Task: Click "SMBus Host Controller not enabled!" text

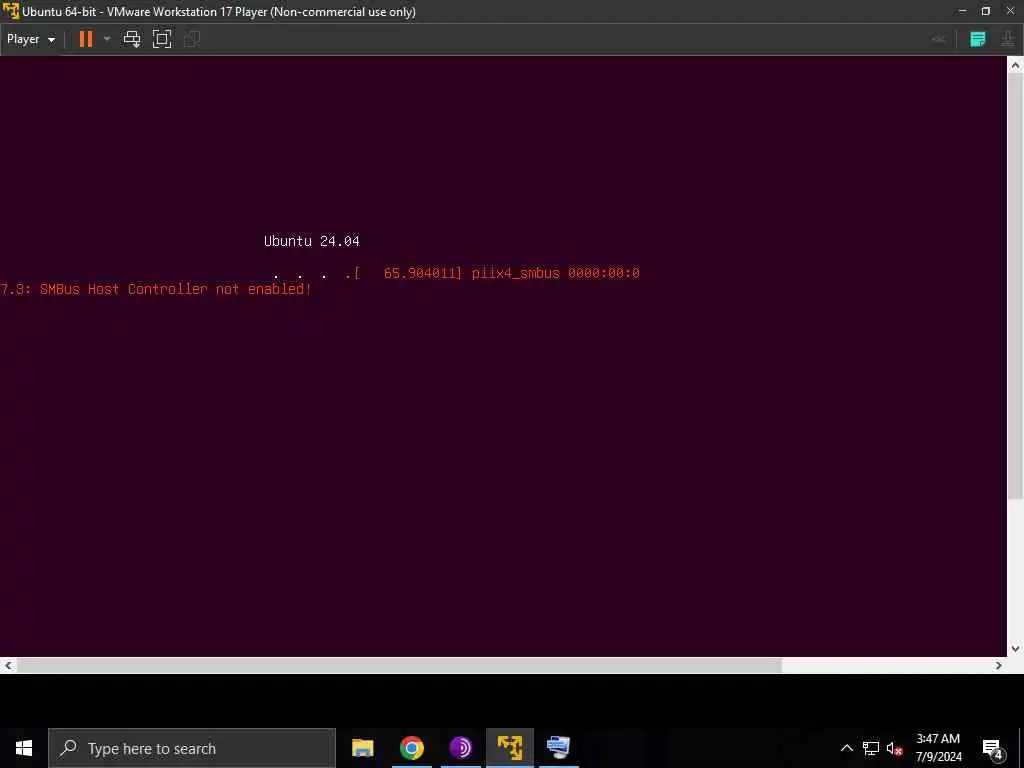Action: click(x=176, y=289)
